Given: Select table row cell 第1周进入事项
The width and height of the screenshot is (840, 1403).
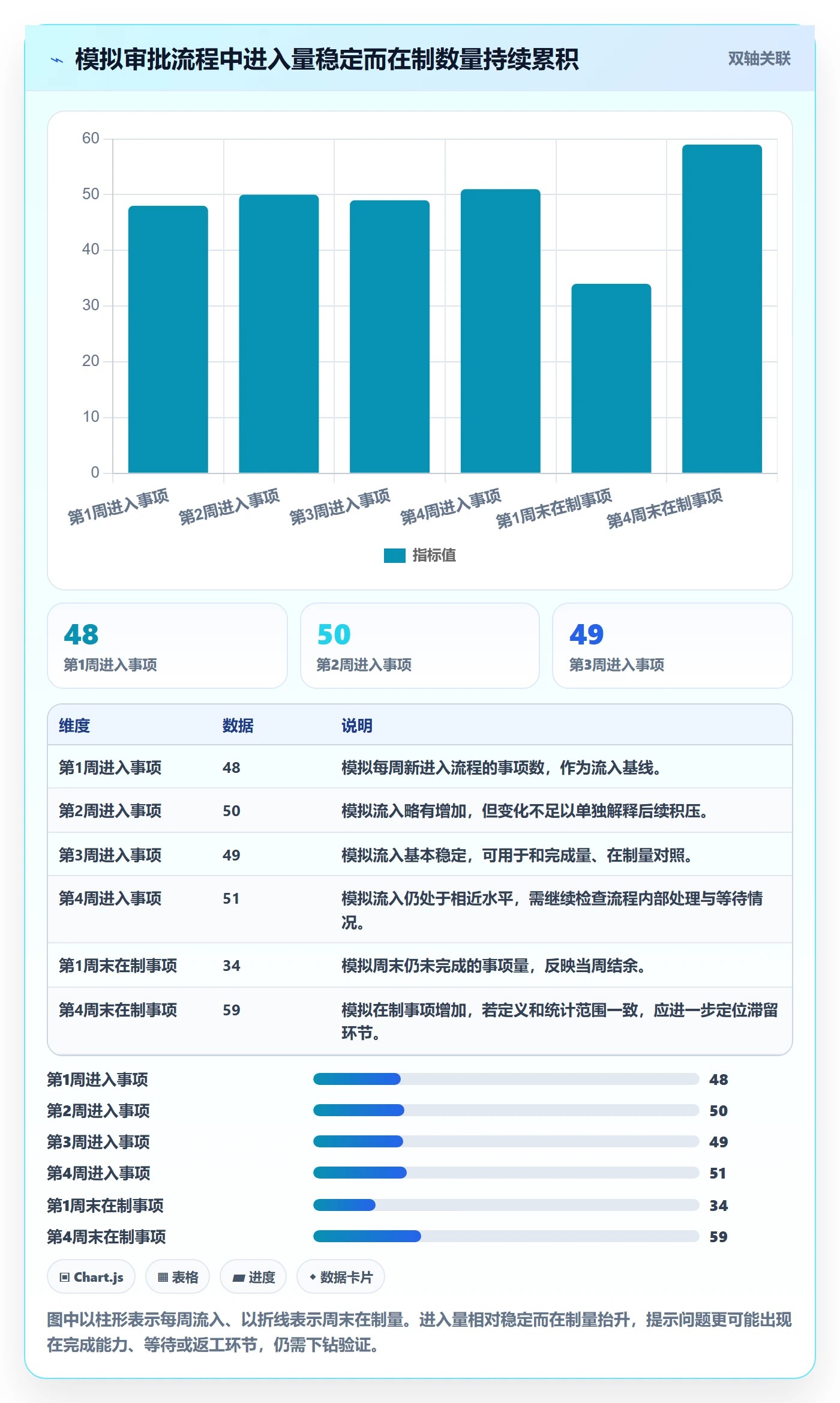Looking at the screenshot, I should pyautogui.click(x=110, y=768).
